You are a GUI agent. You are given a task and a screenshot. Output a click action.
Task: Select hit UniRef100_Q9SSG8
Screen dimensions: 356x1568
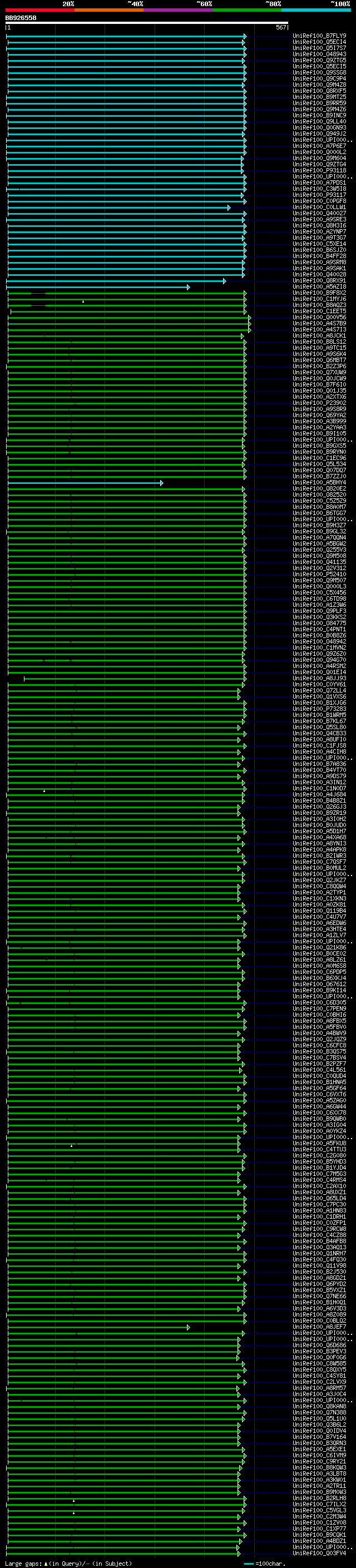pyautogui.click(x=319, y=72)
